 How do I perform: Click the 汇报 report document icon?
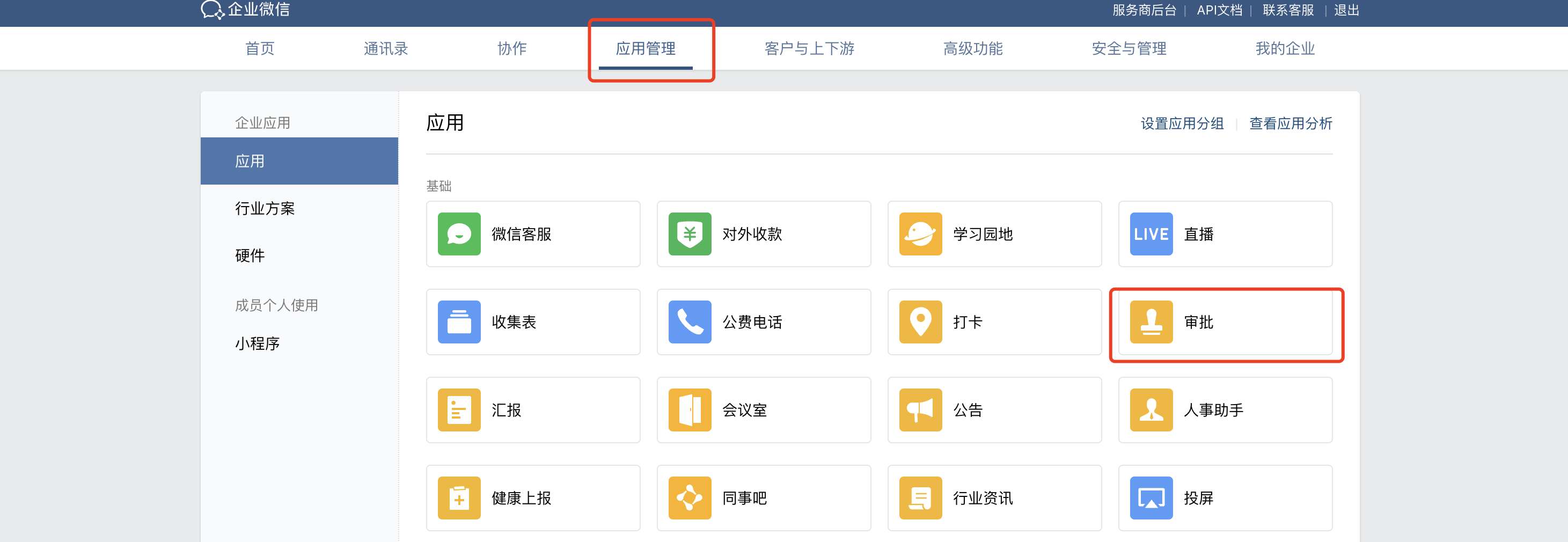point(459,410)
